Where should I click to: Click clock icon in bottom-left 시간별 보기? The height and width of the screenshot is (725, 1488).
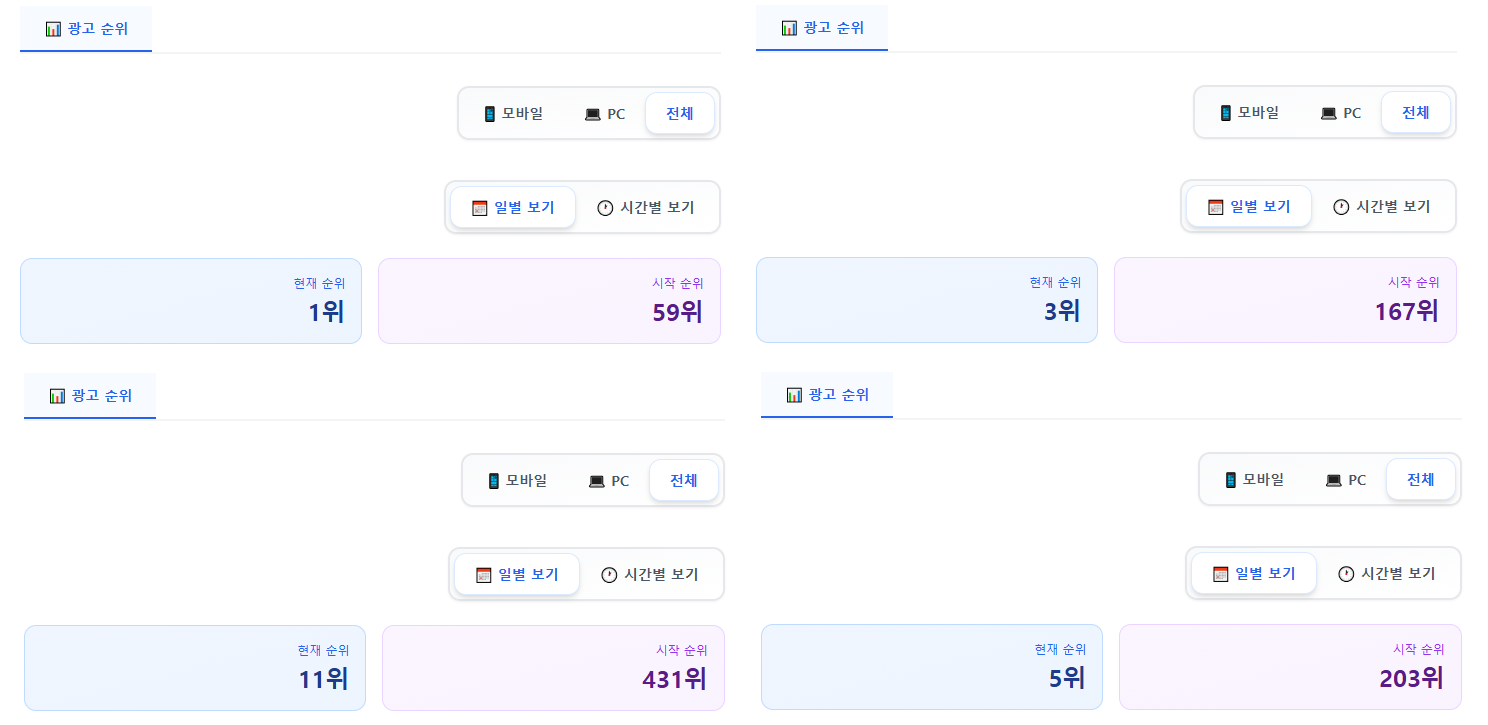point(609,575)
